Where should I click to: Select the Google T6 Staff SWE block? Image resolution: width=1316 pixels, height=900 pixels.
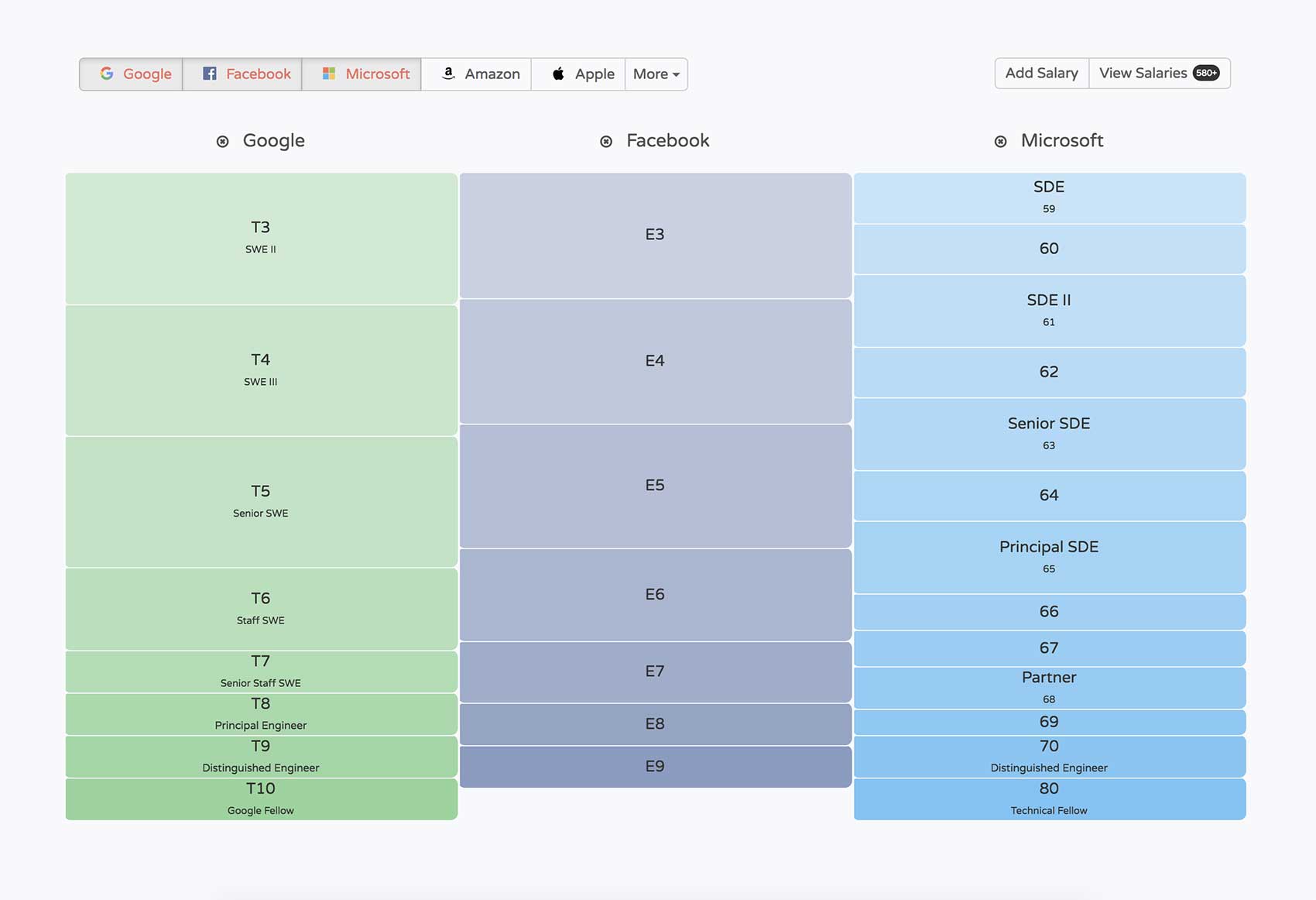pos(262,609)
